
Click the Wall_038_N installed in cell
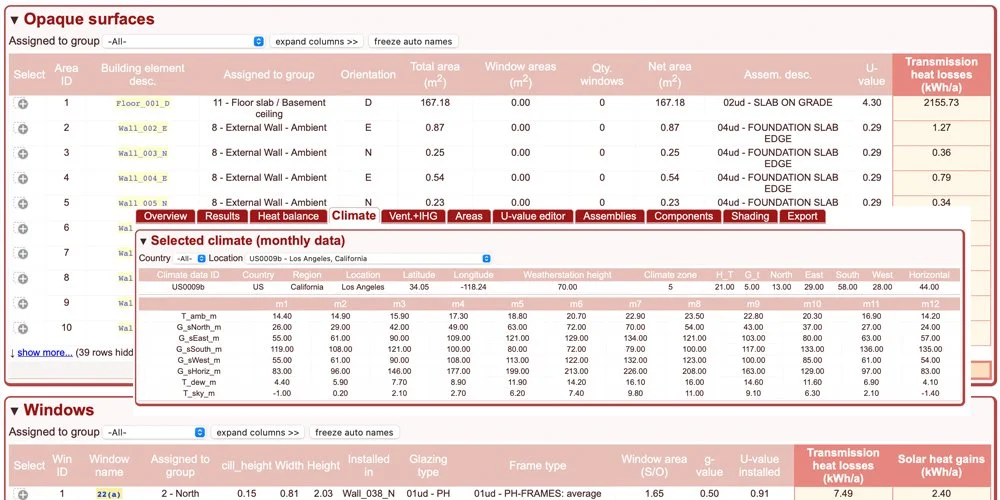pyautogui.click(x=369, y=494)
